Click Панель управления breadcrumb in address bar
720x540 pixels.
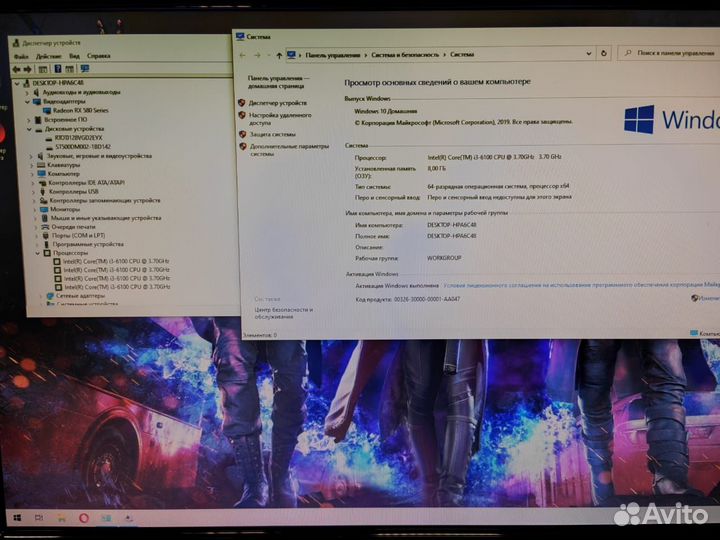332,55
